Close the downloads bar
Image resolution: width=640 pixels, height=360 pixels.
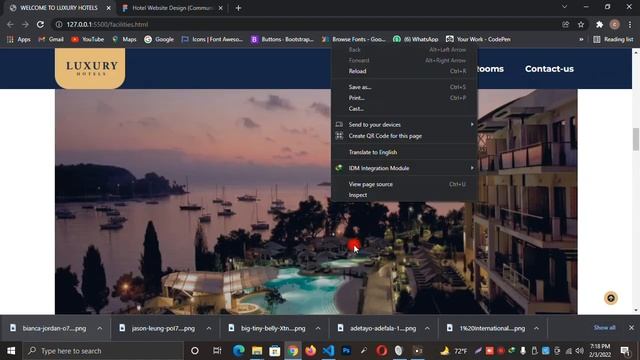tap(631, 328)
